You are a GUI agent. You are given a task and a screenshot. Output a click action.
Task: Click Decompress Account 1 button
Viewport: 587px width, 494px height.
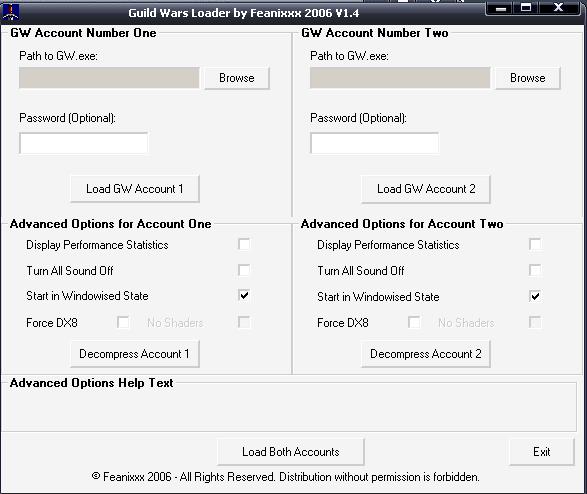[x=135, y=354]
